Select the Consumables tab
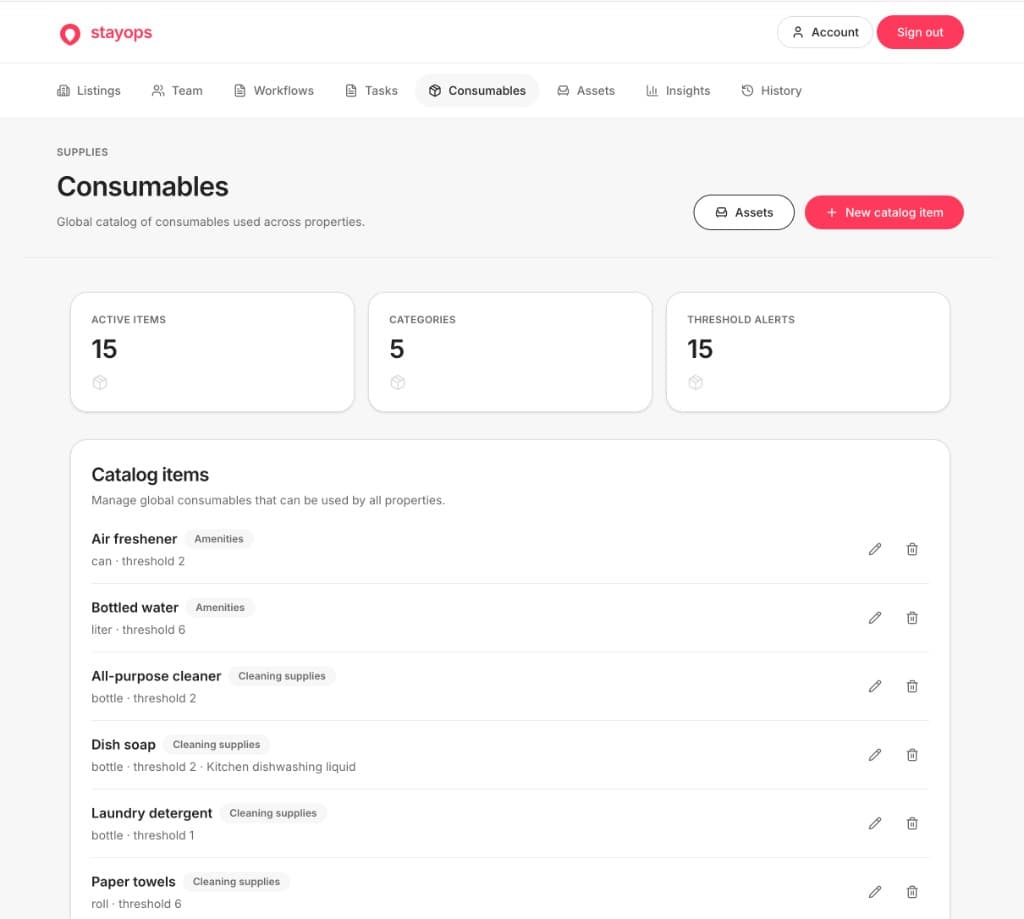The width and height of the screenshot is (1024, 919). point(477,91)
